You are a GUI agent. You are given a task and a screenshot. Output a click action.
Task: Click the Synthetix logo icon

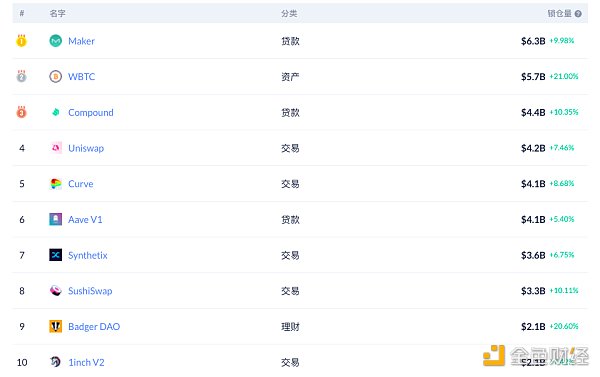(x=55, y=255)
